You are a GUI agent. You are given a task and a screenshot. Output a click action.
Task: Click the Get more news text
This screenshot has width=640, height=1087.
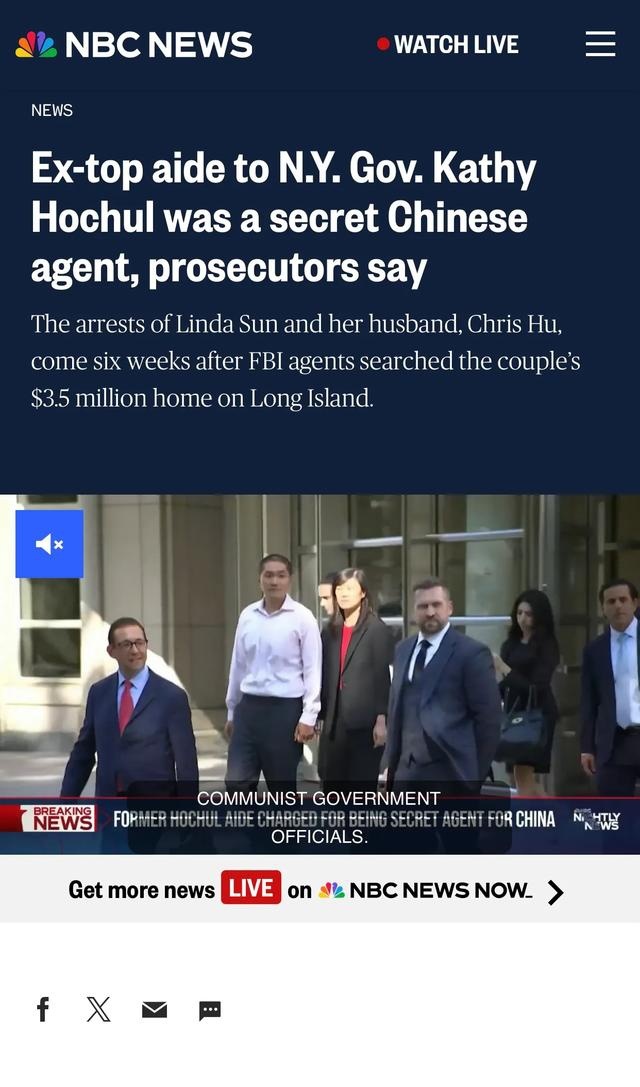pos(141,890)
